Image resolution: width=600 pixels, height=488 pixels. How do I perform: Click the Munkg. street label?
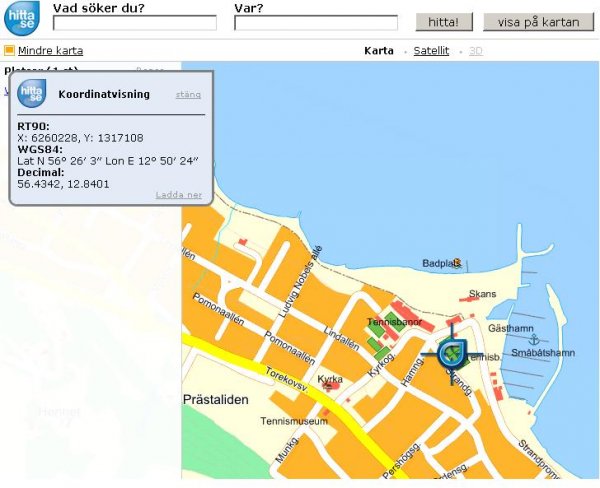click(x=287, y=450)
